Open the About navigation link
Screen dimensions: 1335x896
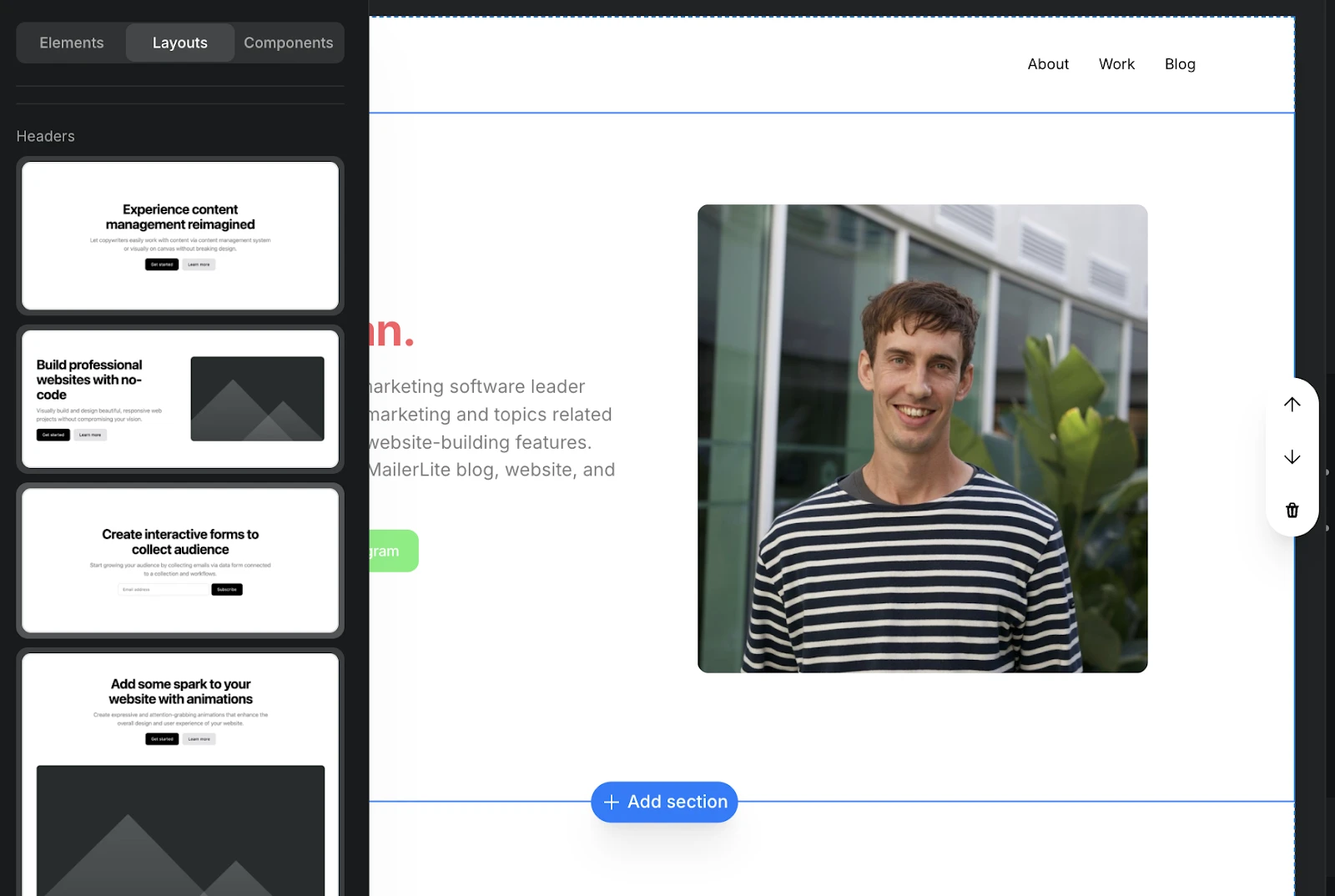pos(1048,64)
